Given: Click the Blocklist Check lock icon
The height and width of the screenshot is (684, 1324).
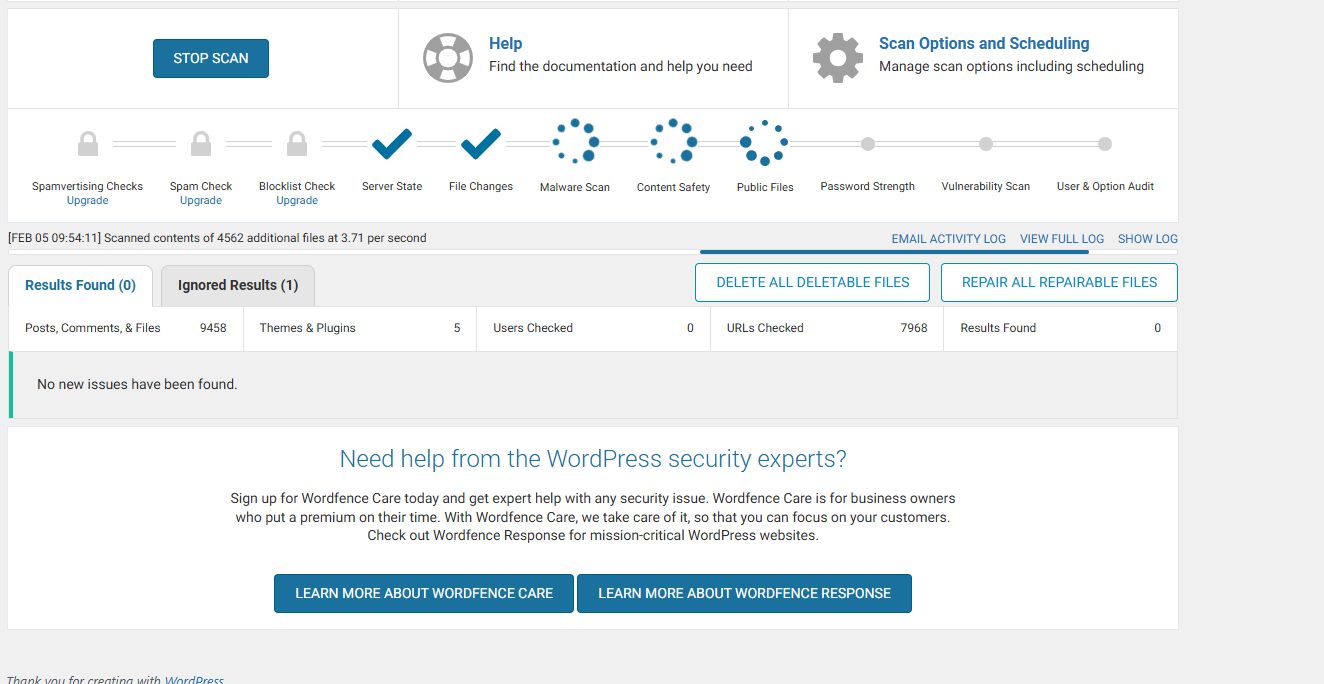Looking at the screenshot, I should (297, 144).
